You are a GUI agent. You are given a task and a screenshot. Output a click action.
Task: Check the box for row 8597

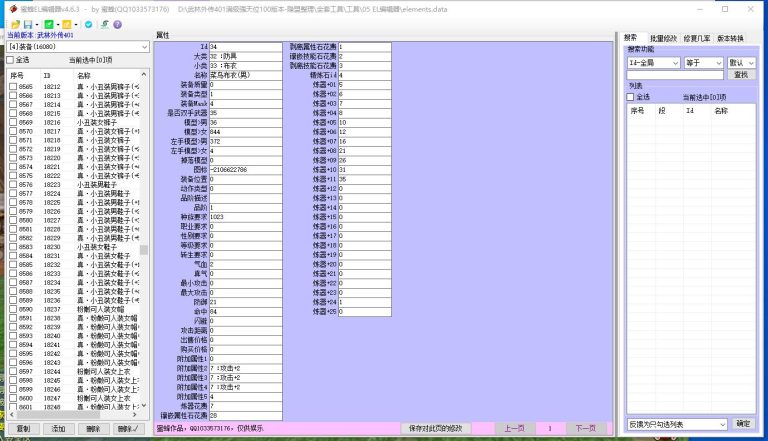point(13,371)
